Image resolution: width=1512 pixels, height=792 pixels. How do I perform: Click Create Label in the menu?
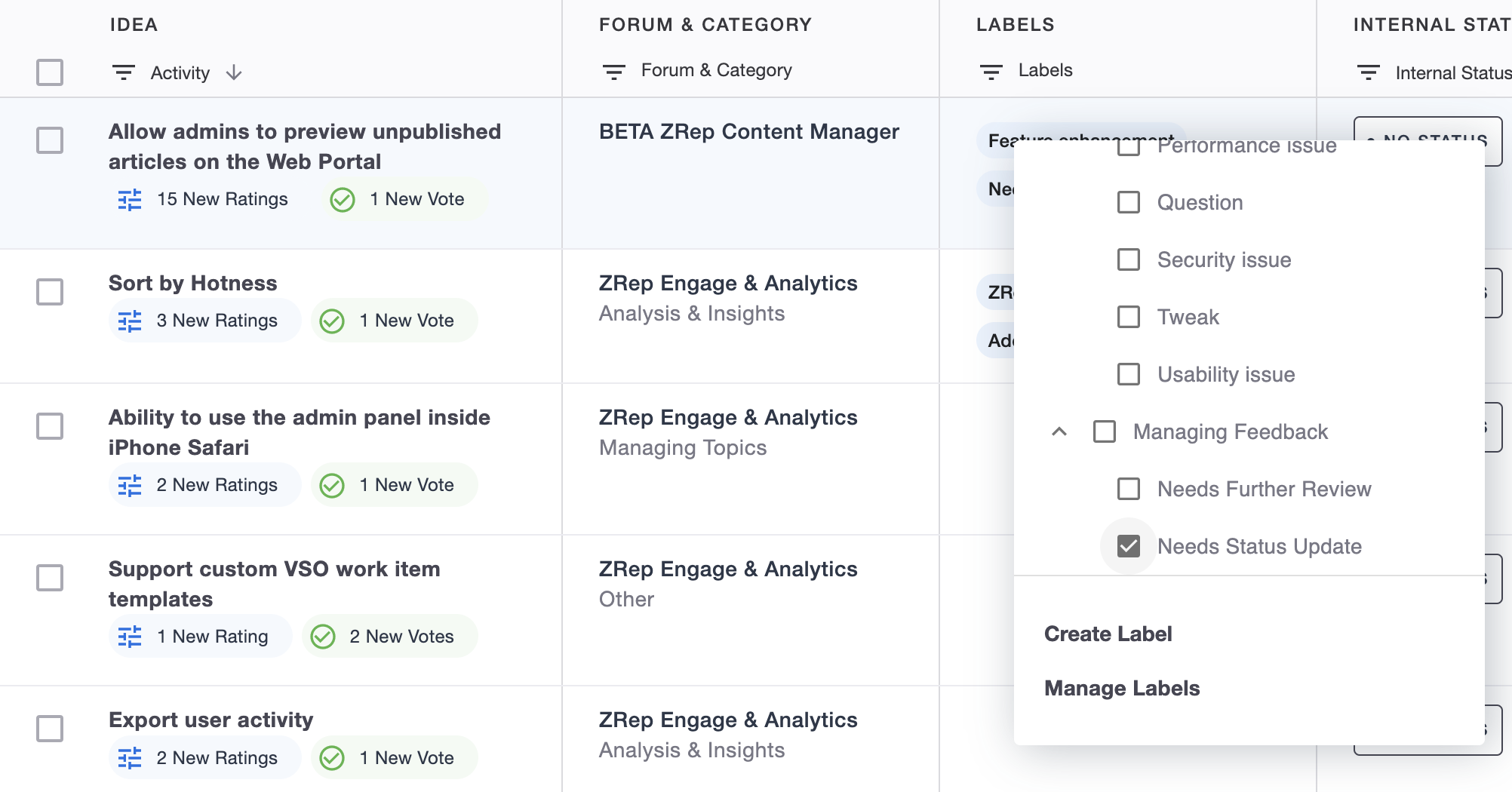pos(1108,634)
